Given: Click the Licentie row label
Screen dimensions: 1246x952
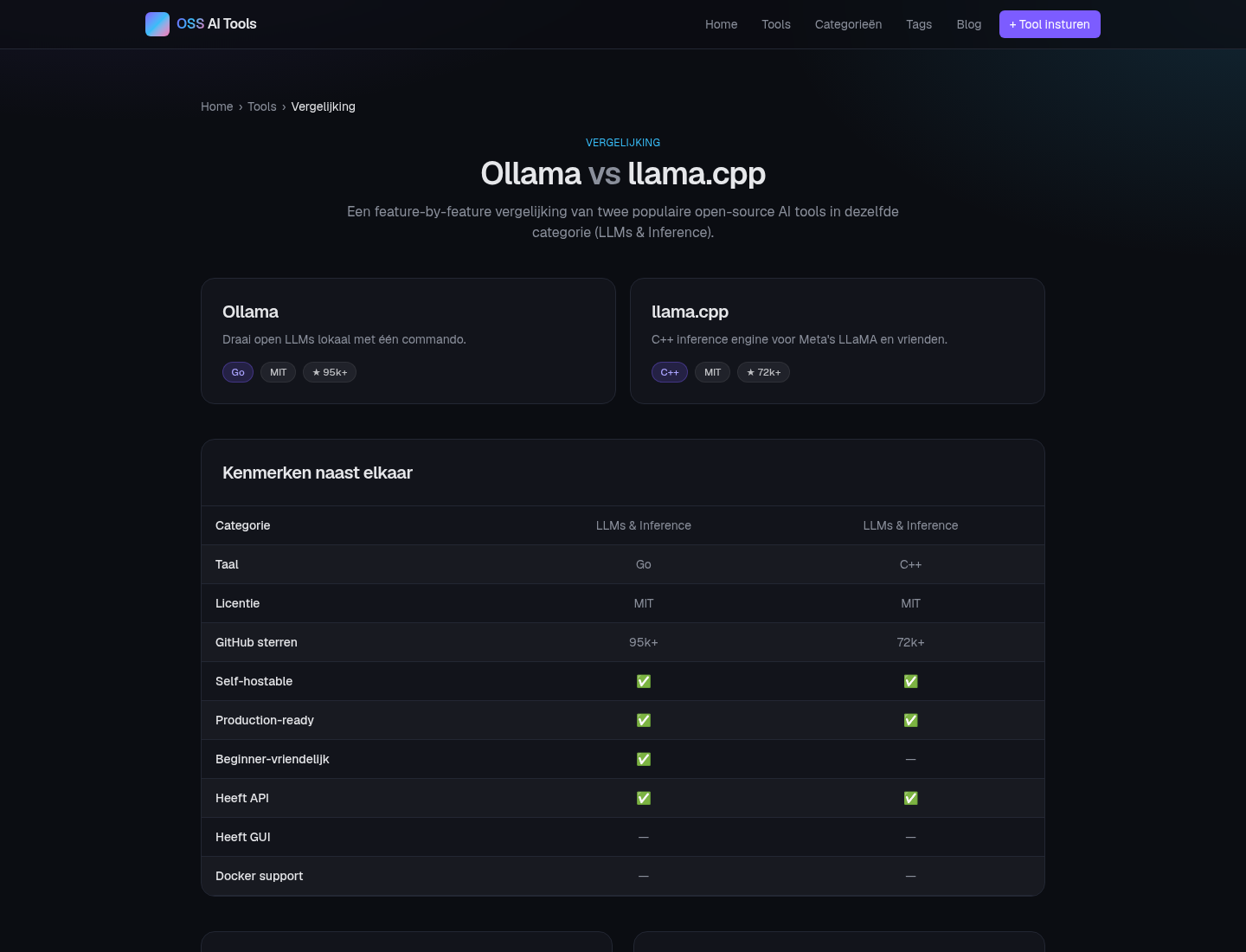Looking at the screenshot, I should click(238, 603).
